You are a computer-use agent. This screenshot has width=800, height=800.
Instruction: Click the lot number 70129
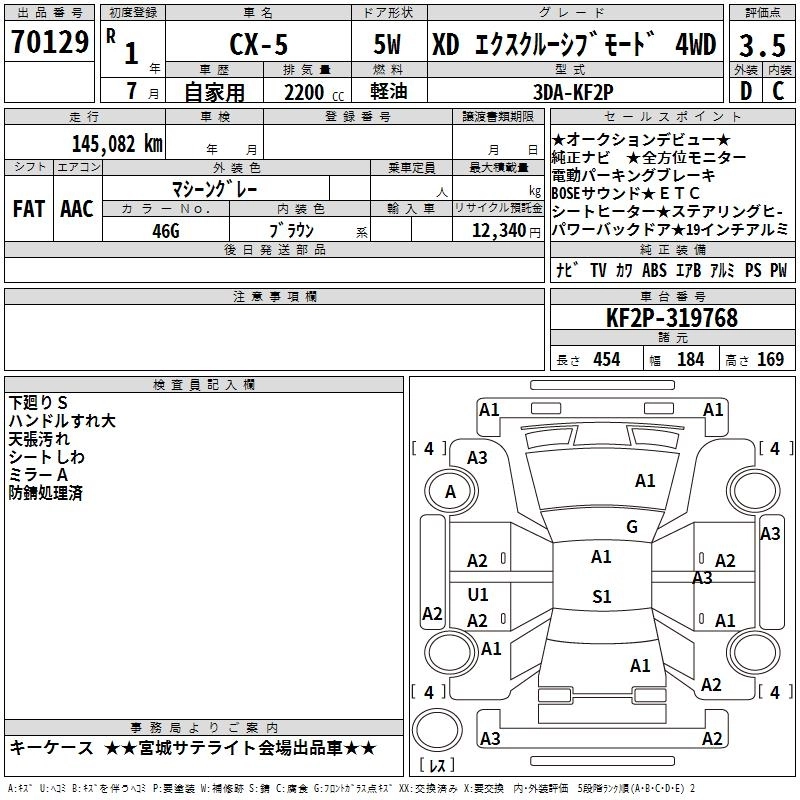[50, 42]
